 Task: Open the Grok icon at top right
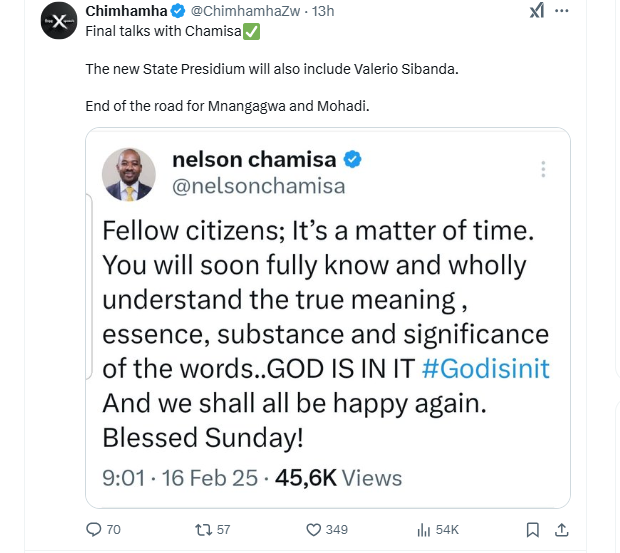tap(536, 11)
